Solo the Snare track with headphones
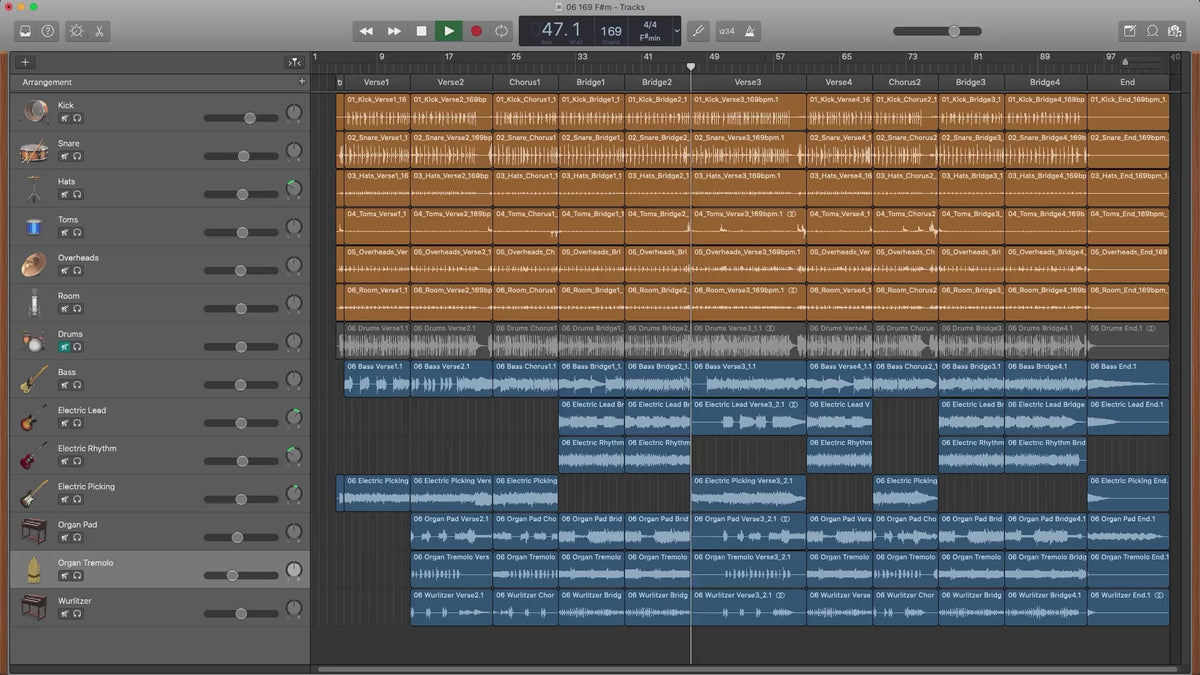 (77, 157)
